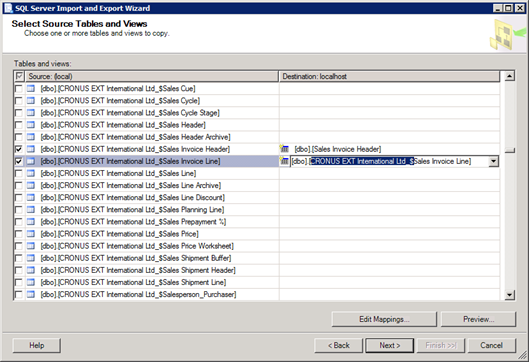Screen dimensions: 529x362
Task: Click table icon for Sales Line row
Action: 31,173
